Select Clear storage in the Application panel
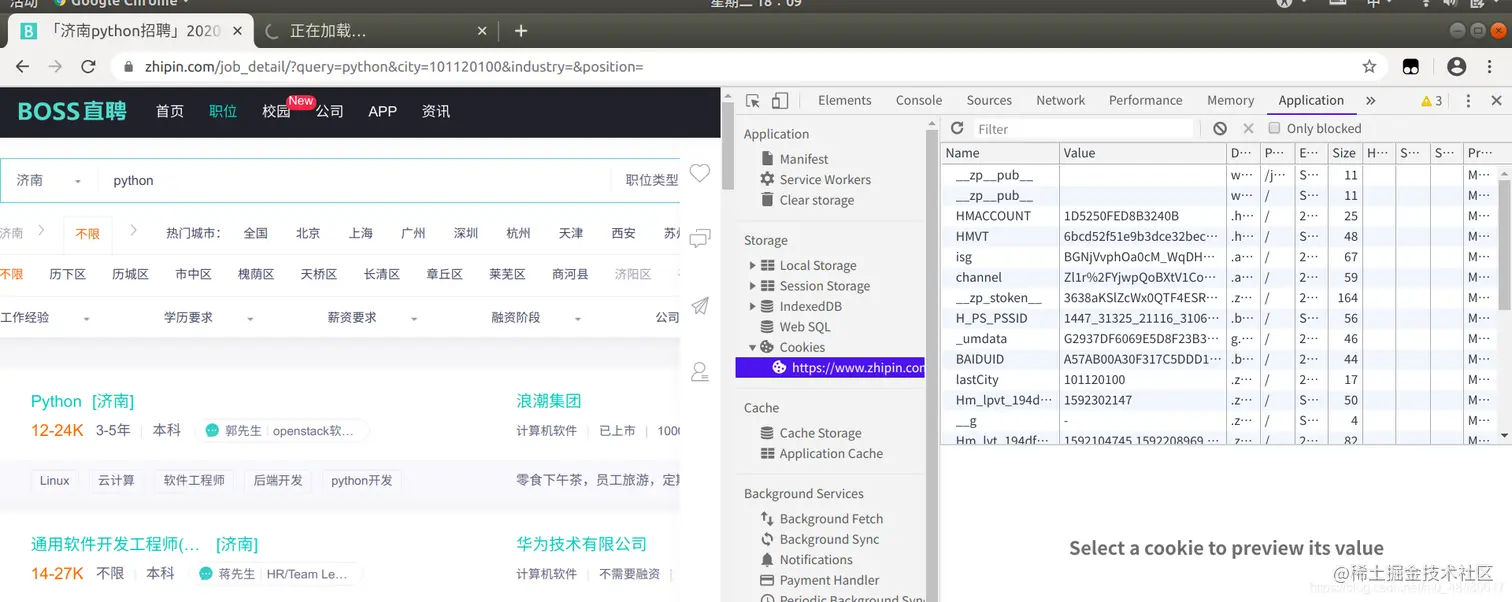The width and height of the screenshot is (1512, 602). coord(816,200)
